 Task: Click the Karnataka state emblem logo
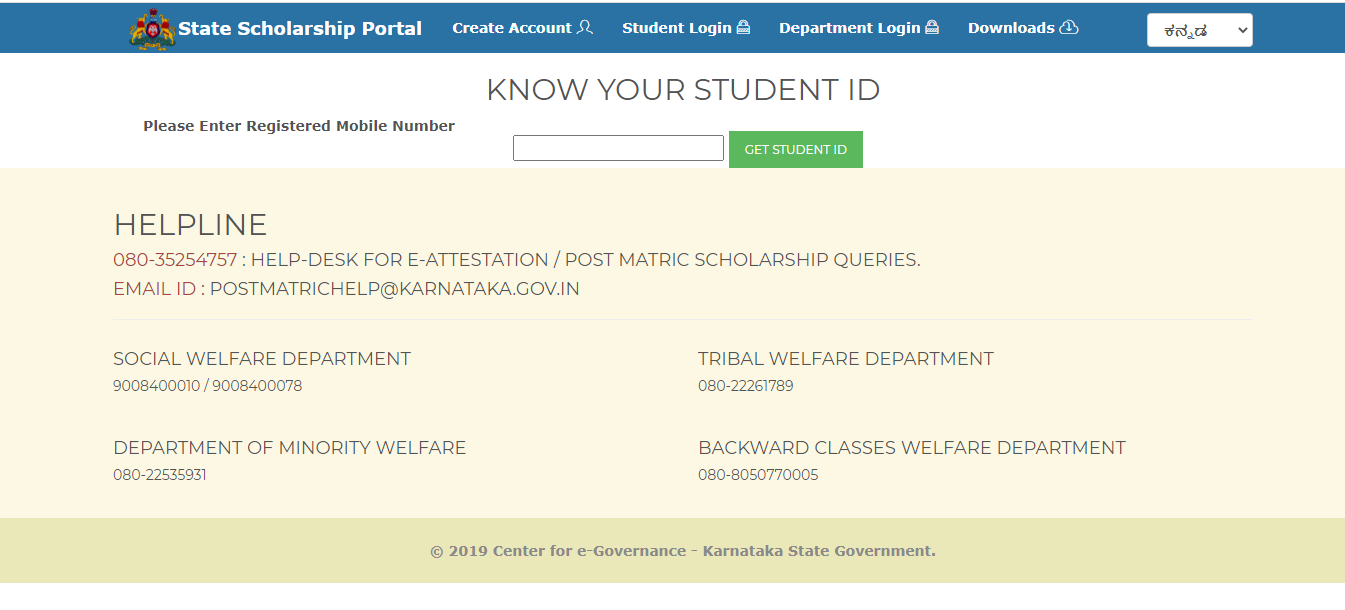pyautogui.click(x=151, y=27)
